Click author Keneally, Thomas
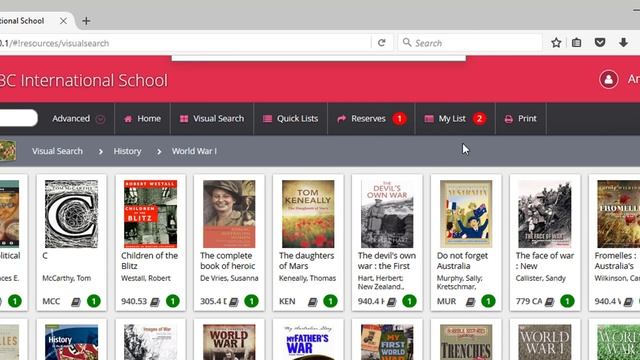The height and width of the screenshot is (360, 640). [307, 278]
